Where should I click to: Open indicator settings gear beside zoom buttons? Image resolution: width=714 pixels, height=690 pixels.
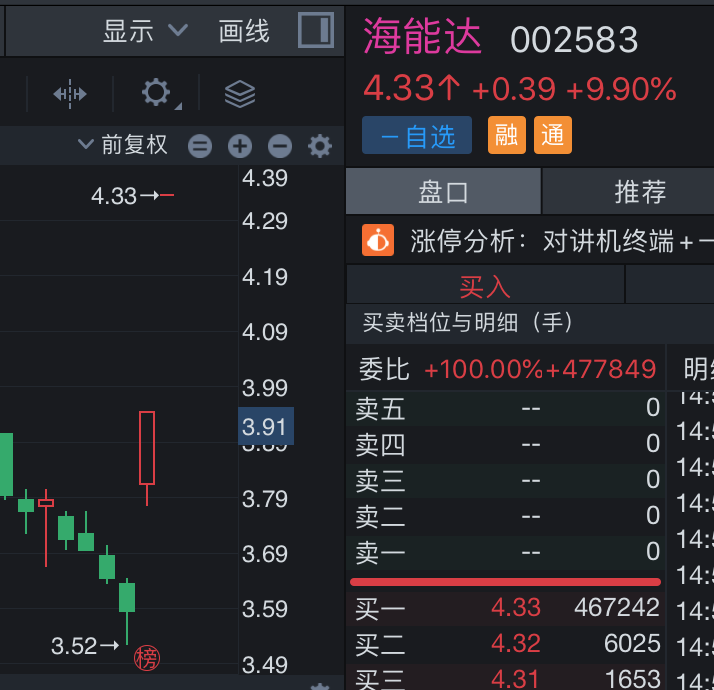[x=320, y=147]
